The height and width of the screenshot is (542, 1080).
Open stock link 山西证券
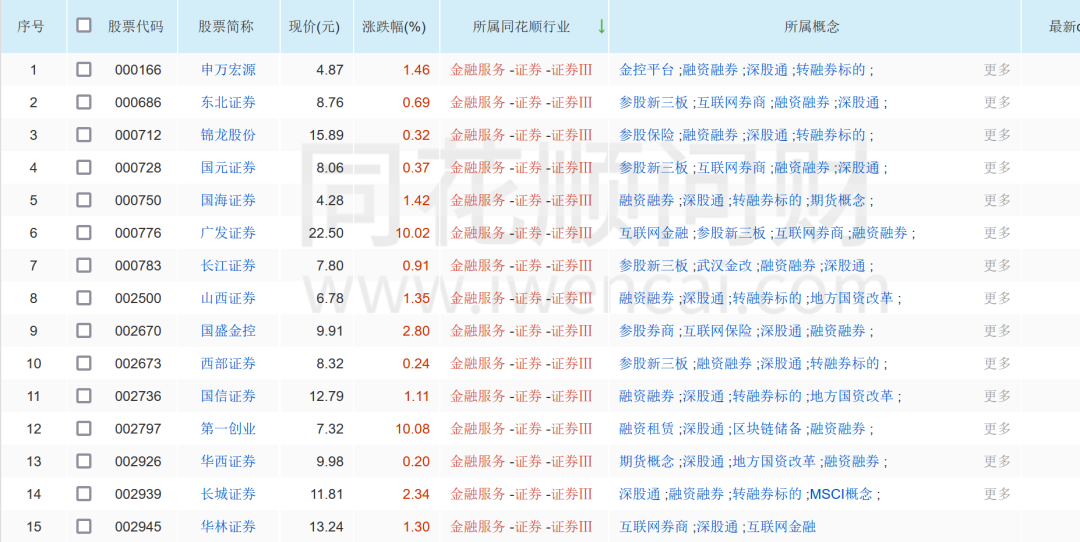[228, 298]
